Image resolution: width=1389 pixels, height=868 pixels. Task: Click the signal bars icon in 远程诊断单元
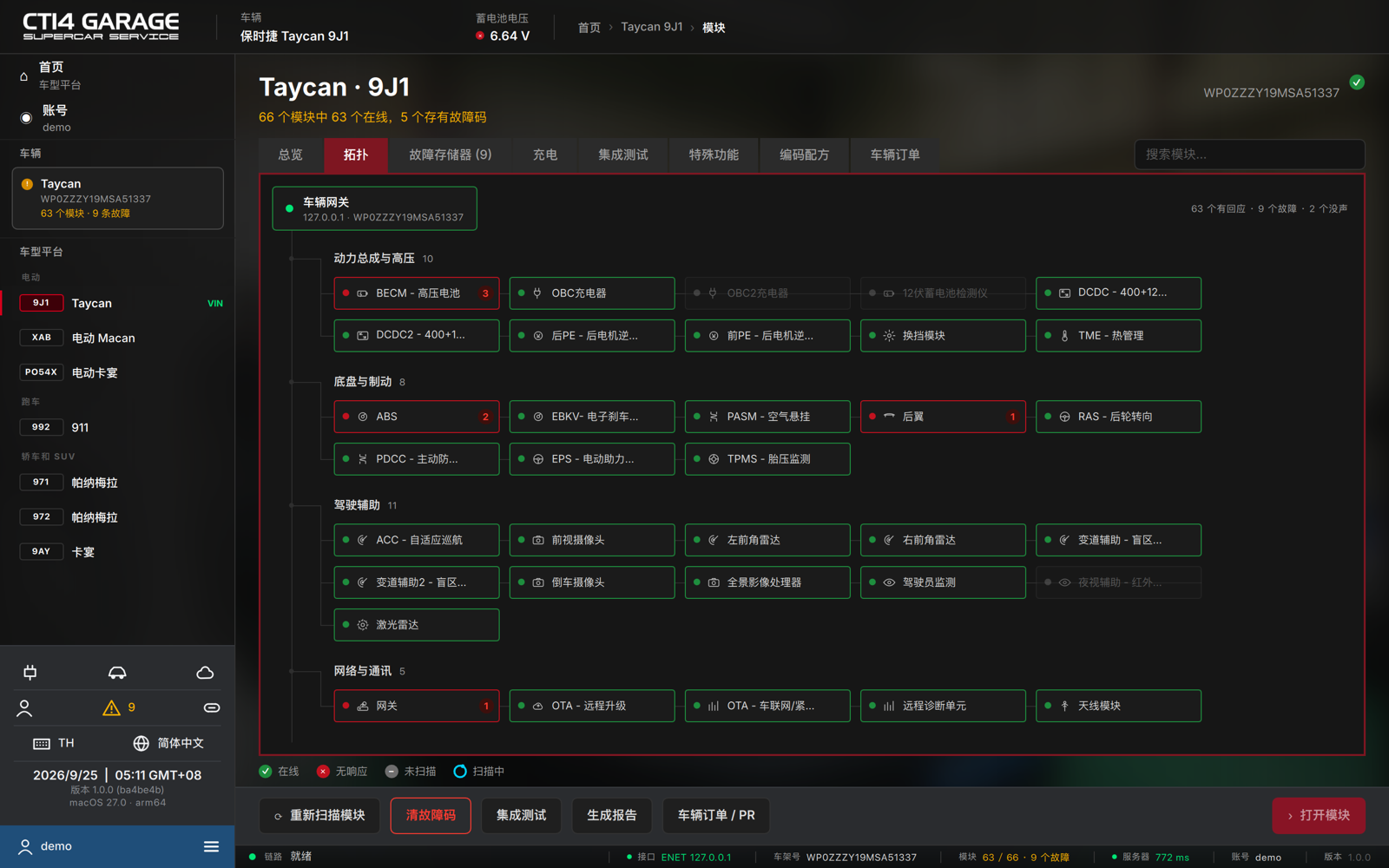[x=889, y=706]
